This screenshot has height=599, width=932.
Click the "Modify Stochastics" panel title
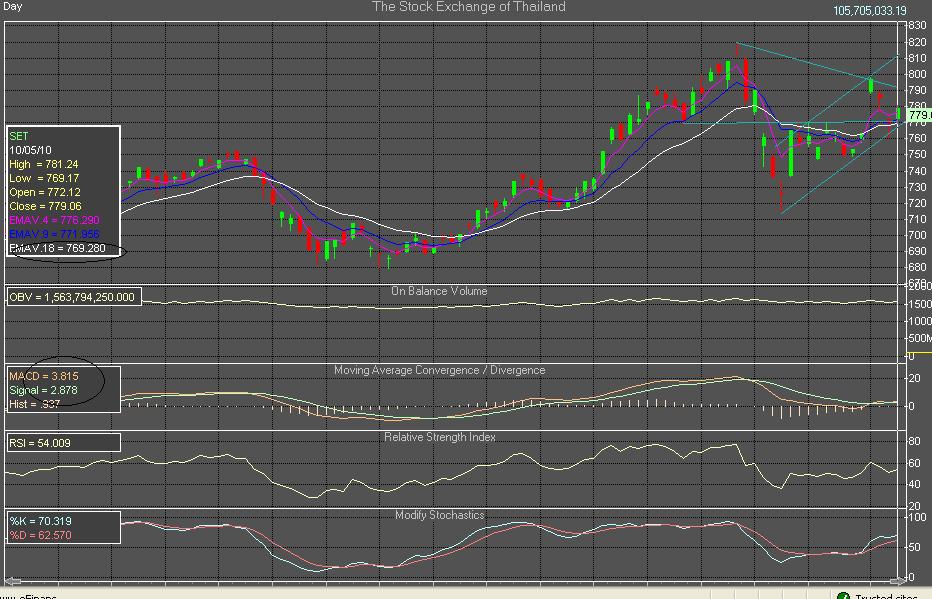(440, 515)
